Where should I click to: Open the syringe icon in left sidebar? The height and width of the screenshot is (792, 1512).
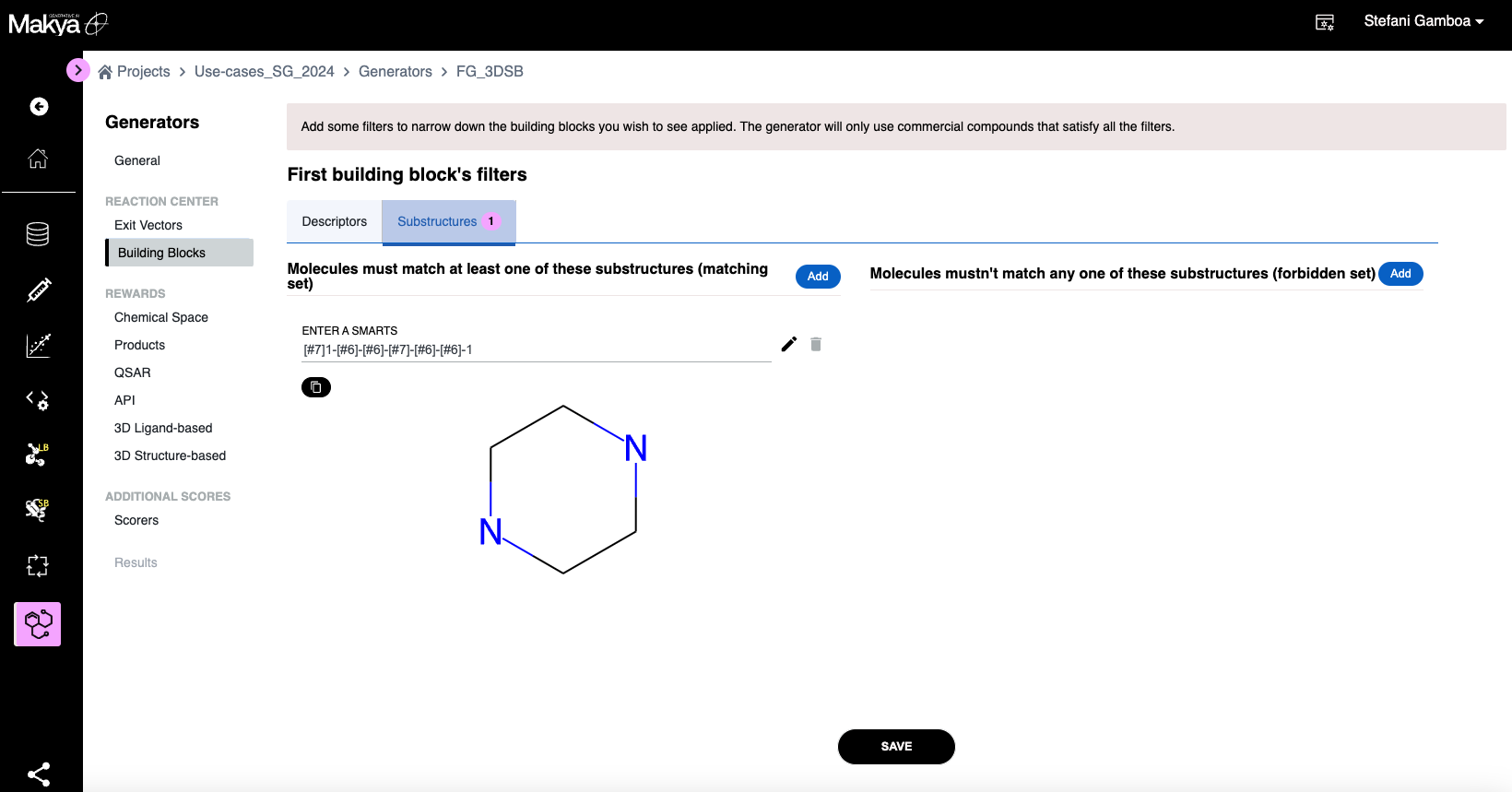[38, 290]
